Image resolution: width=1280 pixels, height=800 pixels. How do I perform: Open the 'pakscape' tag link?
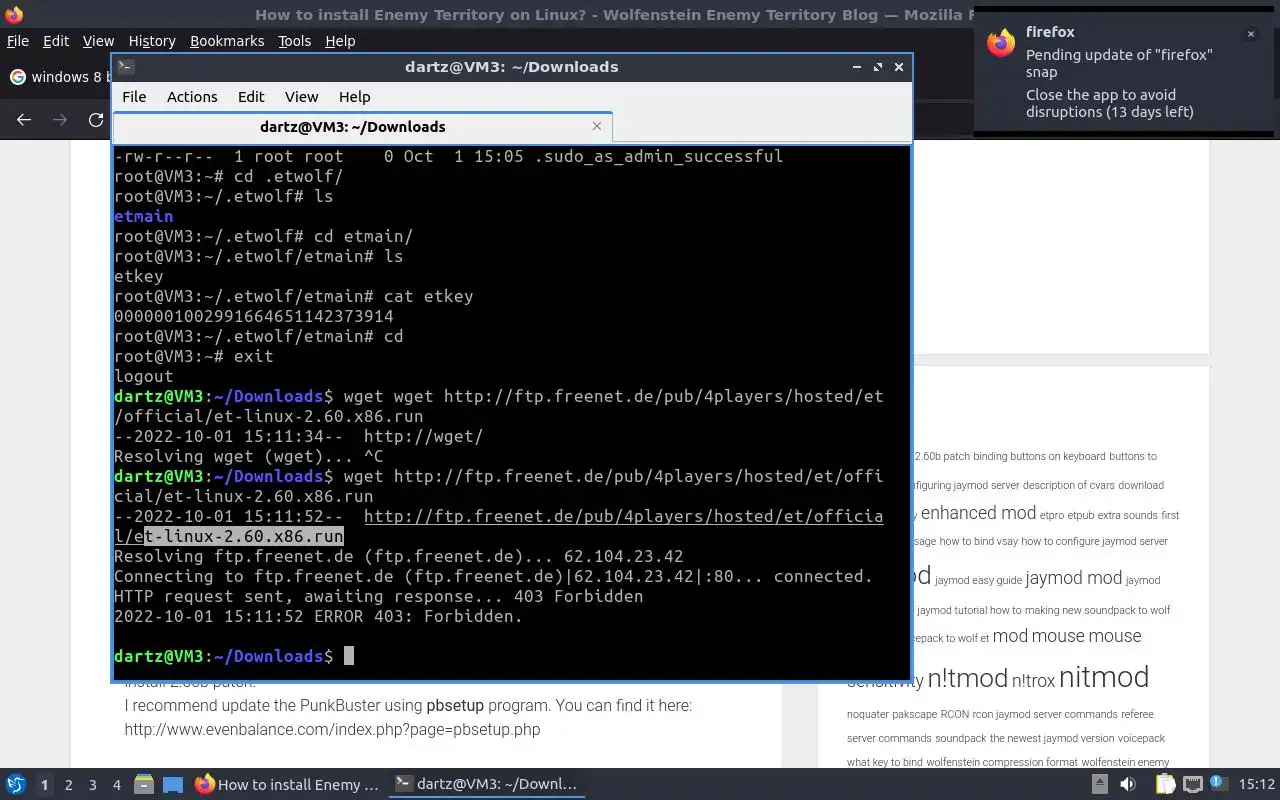[914, 714]
